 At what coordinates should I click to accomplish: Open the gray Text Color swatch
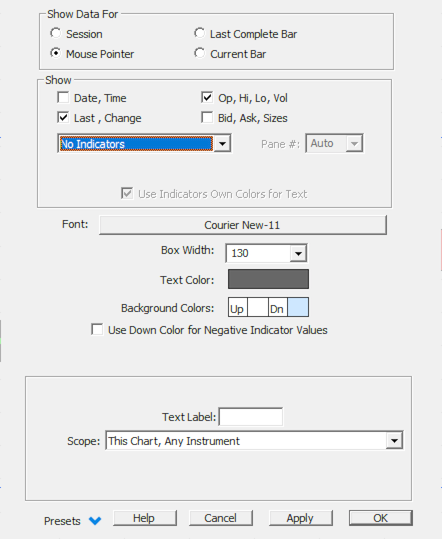(268, 279)
